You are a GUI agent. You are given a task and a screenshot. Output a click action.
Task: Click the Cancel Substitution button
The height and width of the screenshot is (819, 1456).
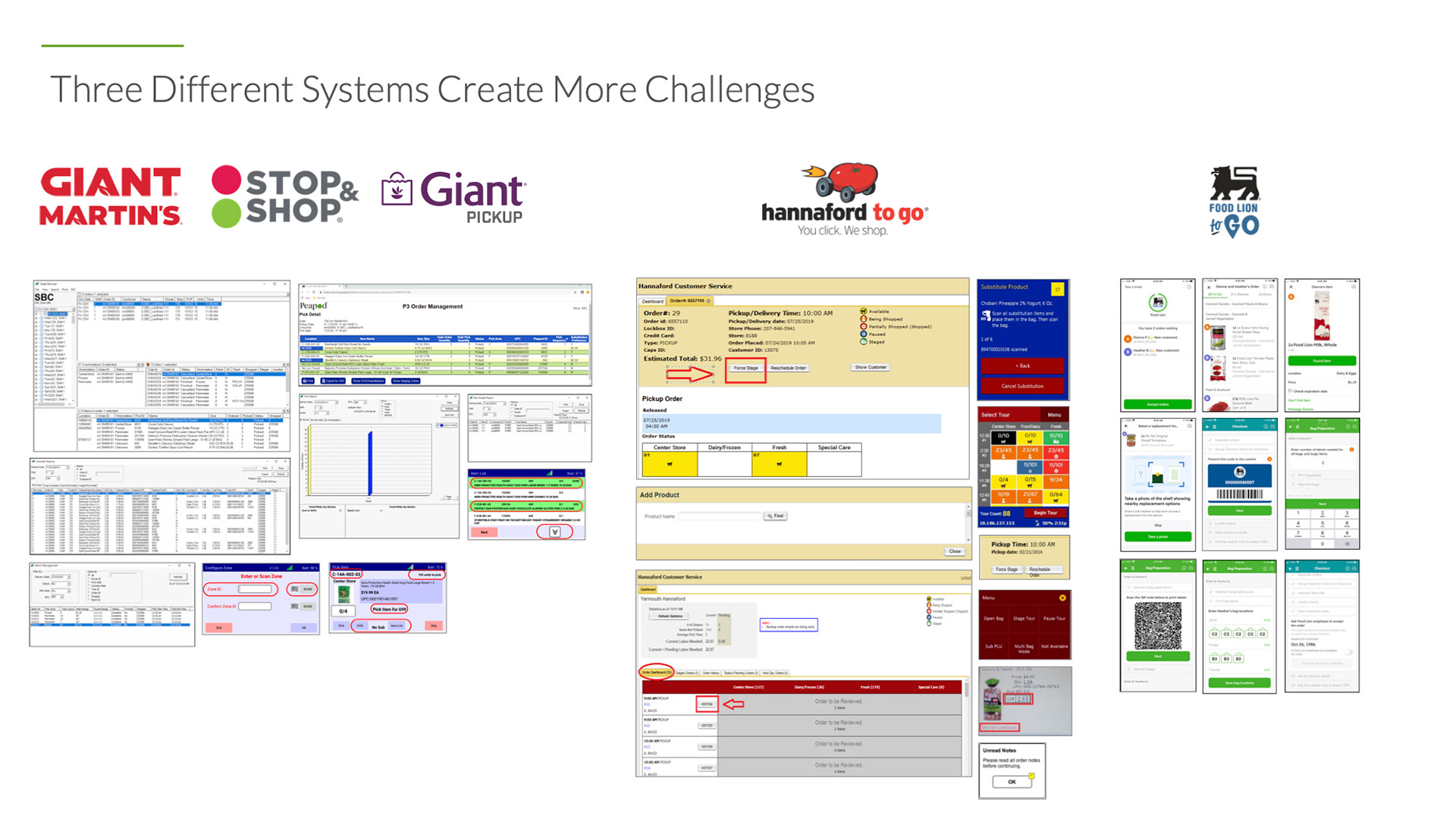1022,386
